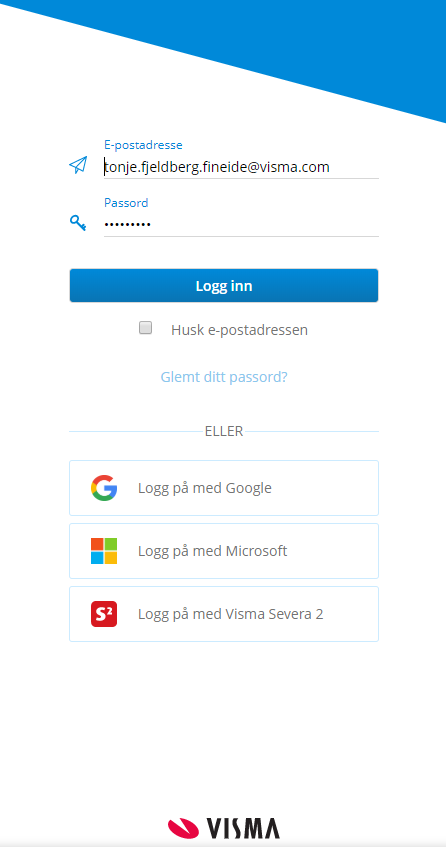Viewport: 446px width, 847px height.
Task: Click the Google G logo
Action: (104, 488)
